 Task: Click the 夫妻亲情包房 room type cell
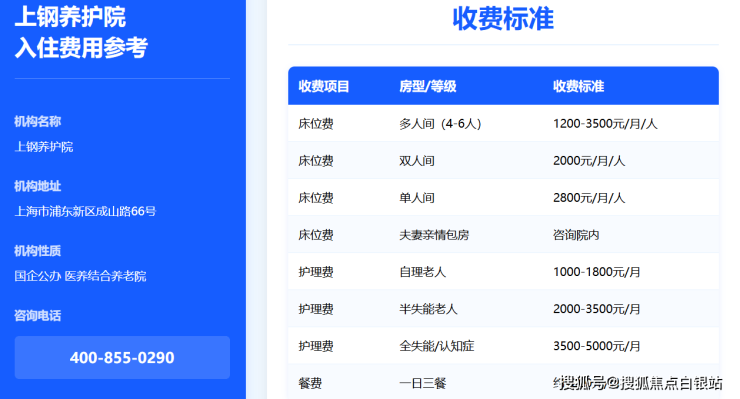tap(434, 235)
